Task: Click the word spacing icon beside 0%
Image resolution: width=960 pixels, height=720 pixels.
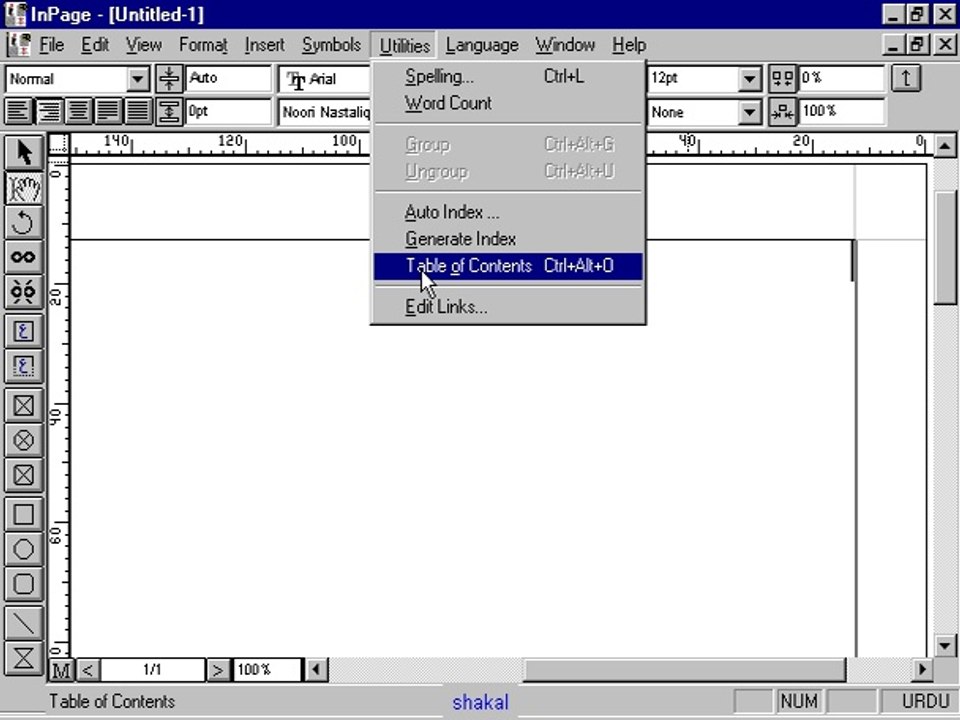Action: (x=782, y=78)
